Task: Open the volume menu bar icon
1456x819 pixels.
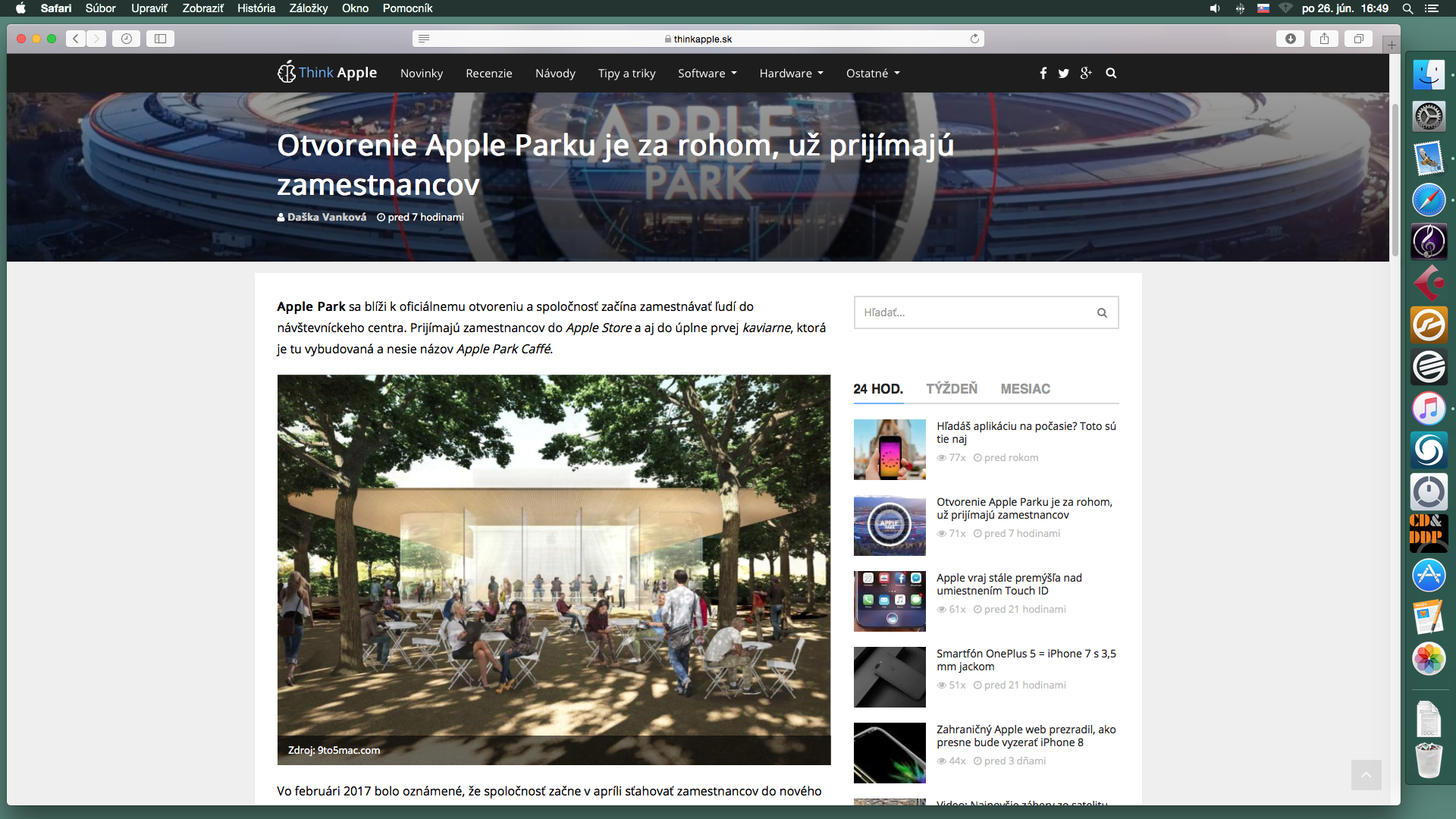Action: (x=1214, y=8)
